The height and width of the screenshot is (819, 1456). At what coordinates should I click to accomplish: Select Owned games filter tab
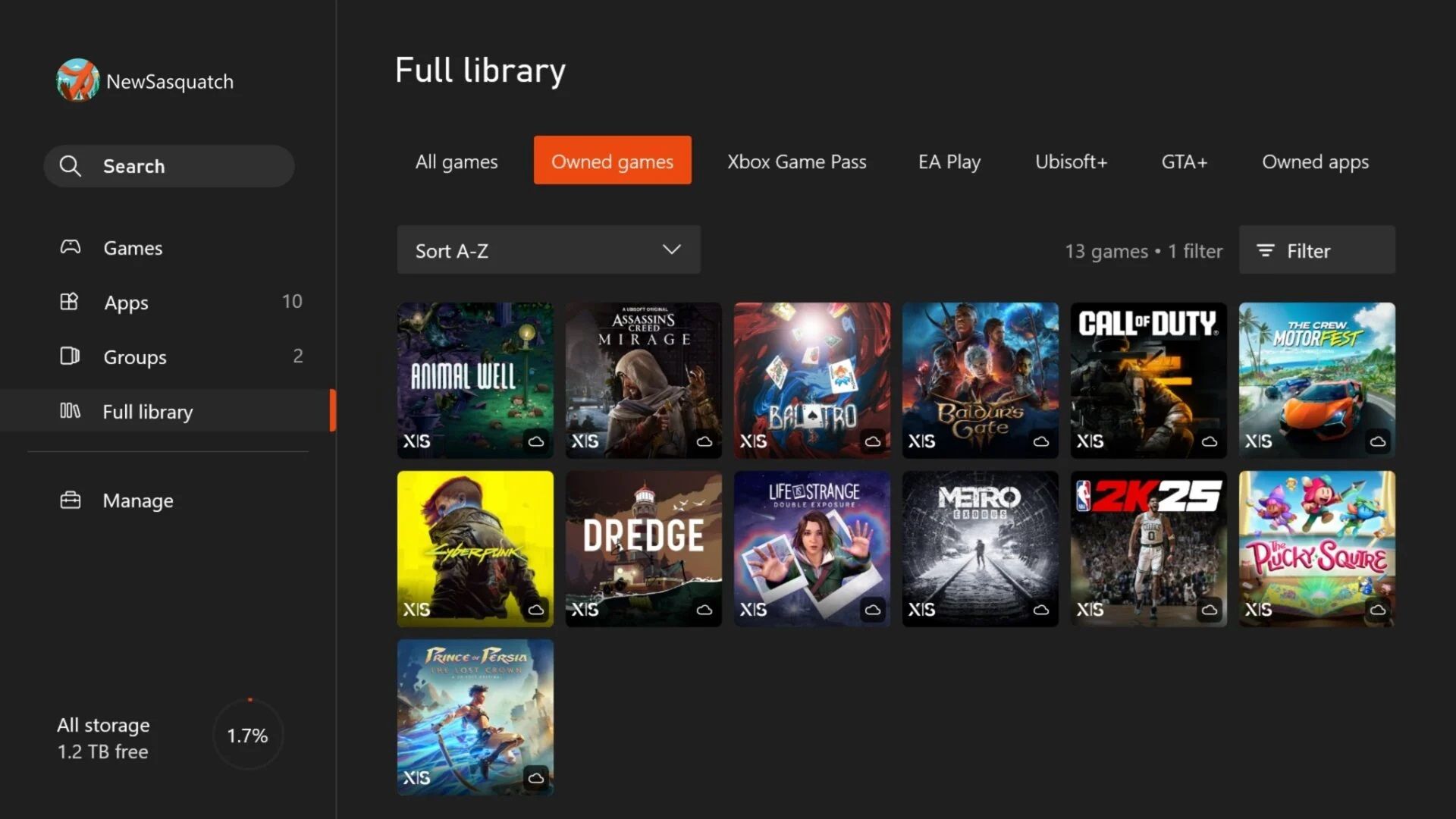tap(612, 161)
